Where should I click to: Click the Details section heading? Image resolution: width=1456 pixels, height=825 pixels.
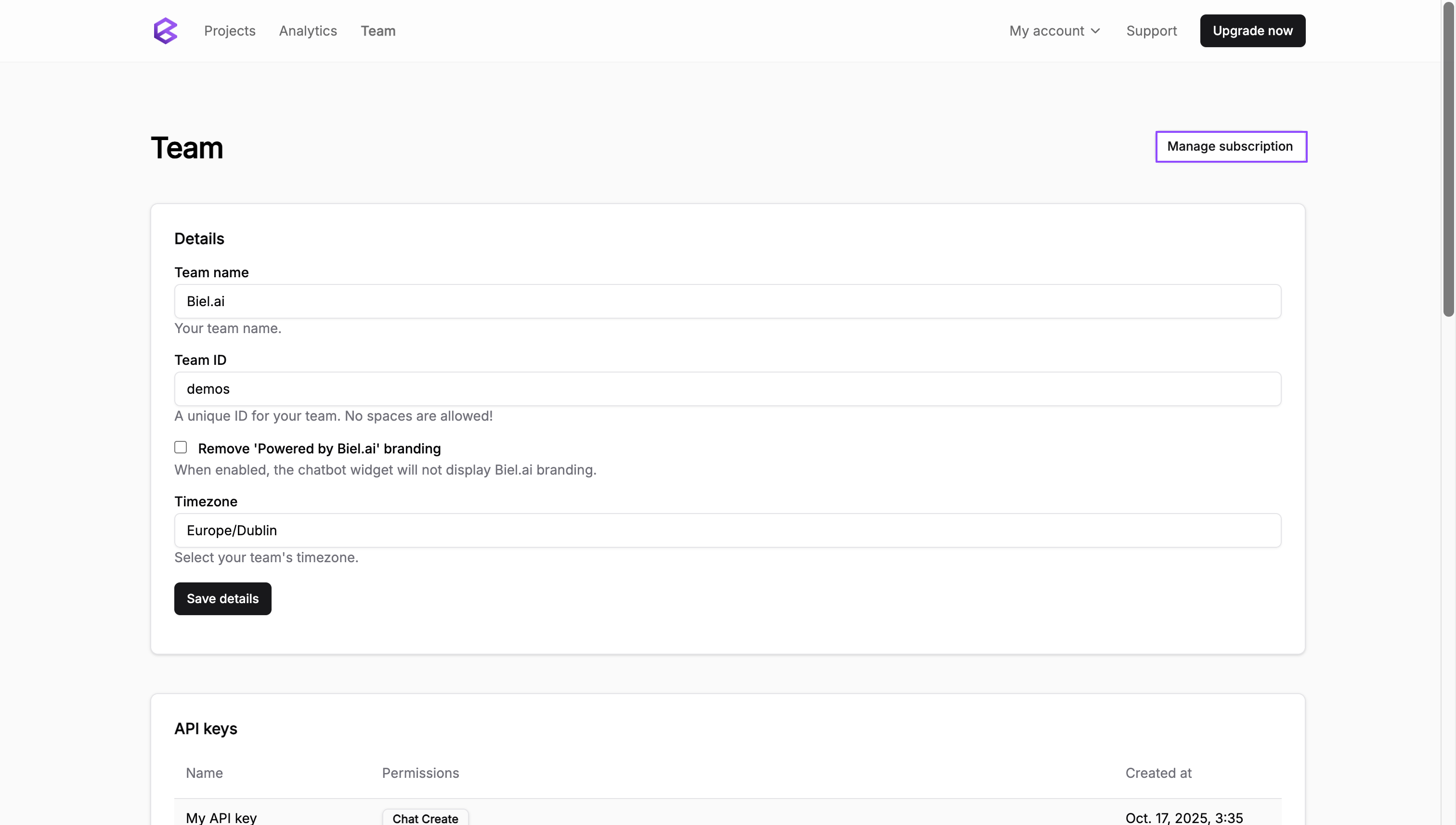(x=199, y=239)
